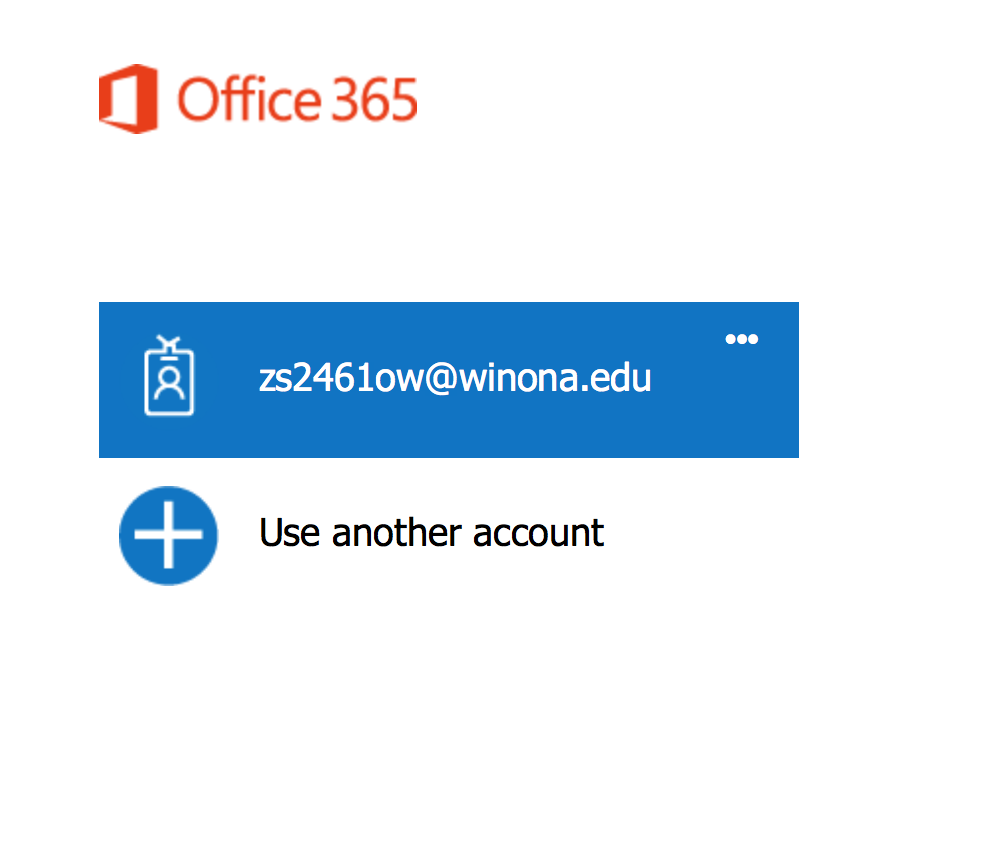Expand the ellipsis menu for zs2461ow@winona.edu
The width and height of the screenshot is (984, 842).
(x=741, y=339)
